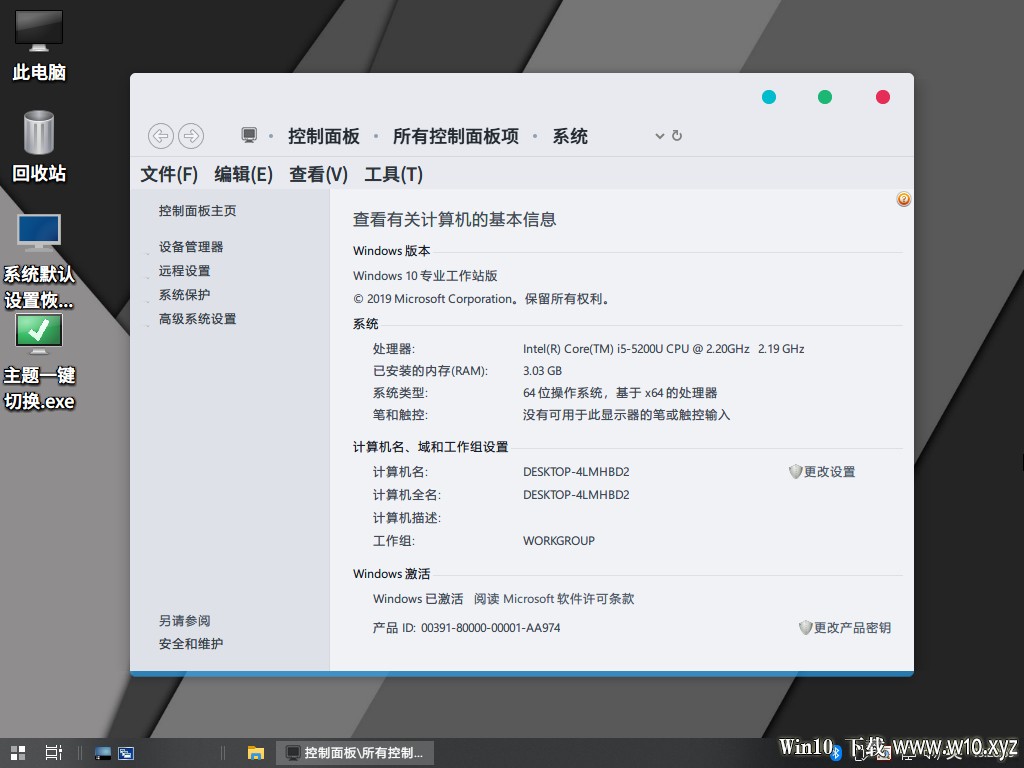
Task: Open the Windows Start menu
Action: pos(18,753)
